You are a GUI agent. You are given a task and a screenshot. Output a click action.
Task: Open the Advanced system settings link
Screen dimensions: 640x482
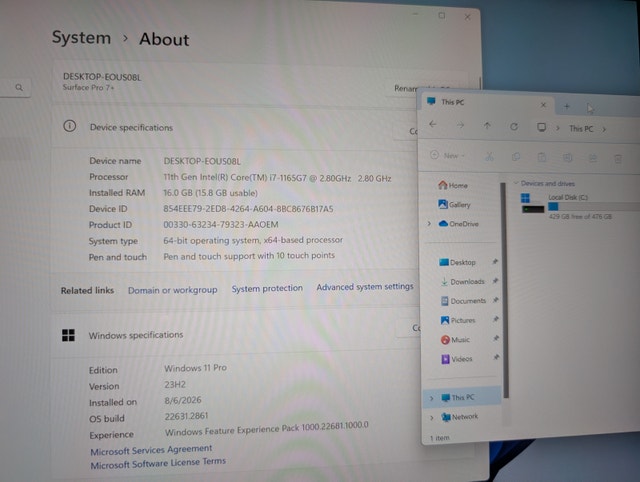click(365, 287)
